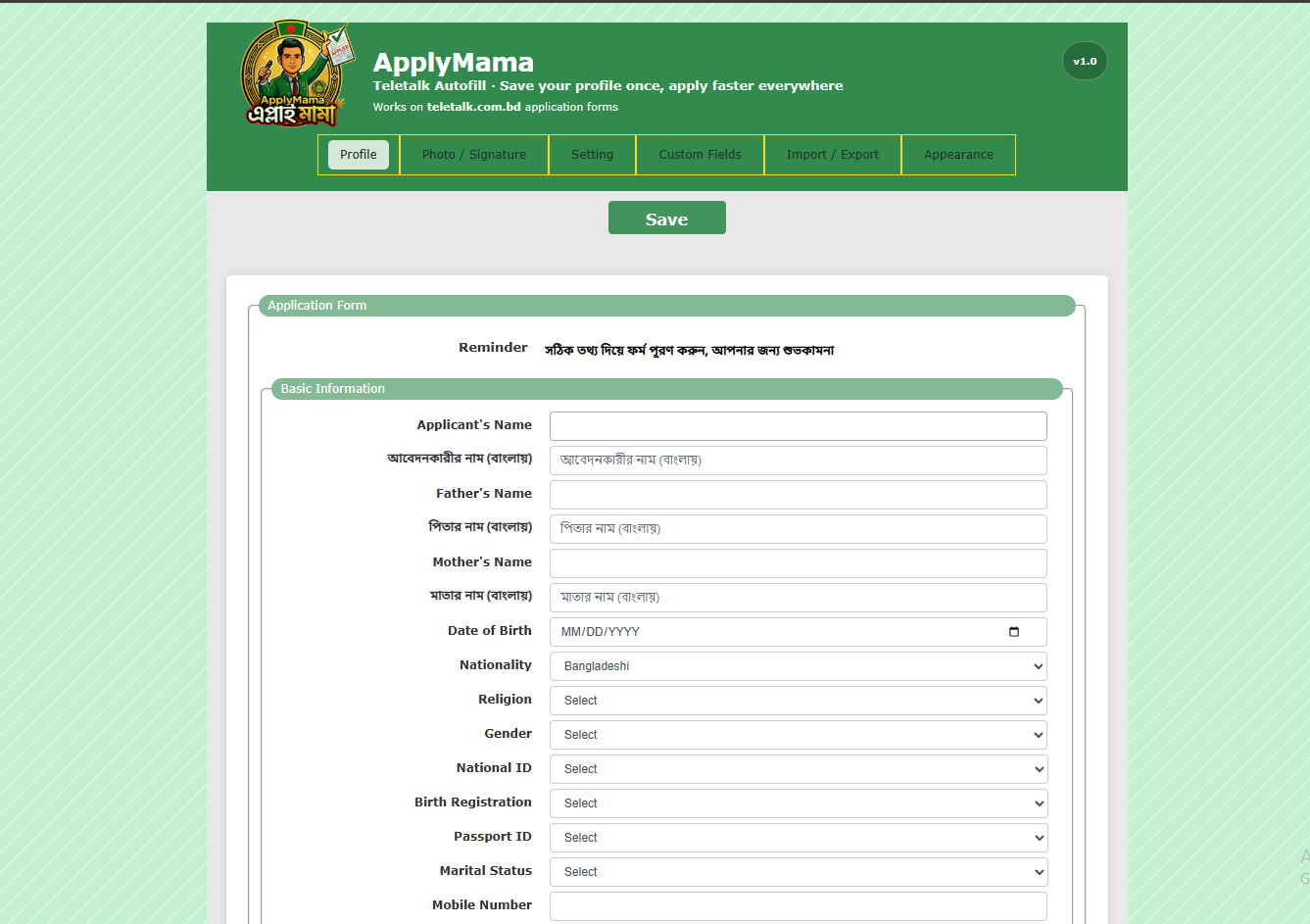Open the Birth Registration dropdown
Viewport: 1310px width, 924px height.
799,803
